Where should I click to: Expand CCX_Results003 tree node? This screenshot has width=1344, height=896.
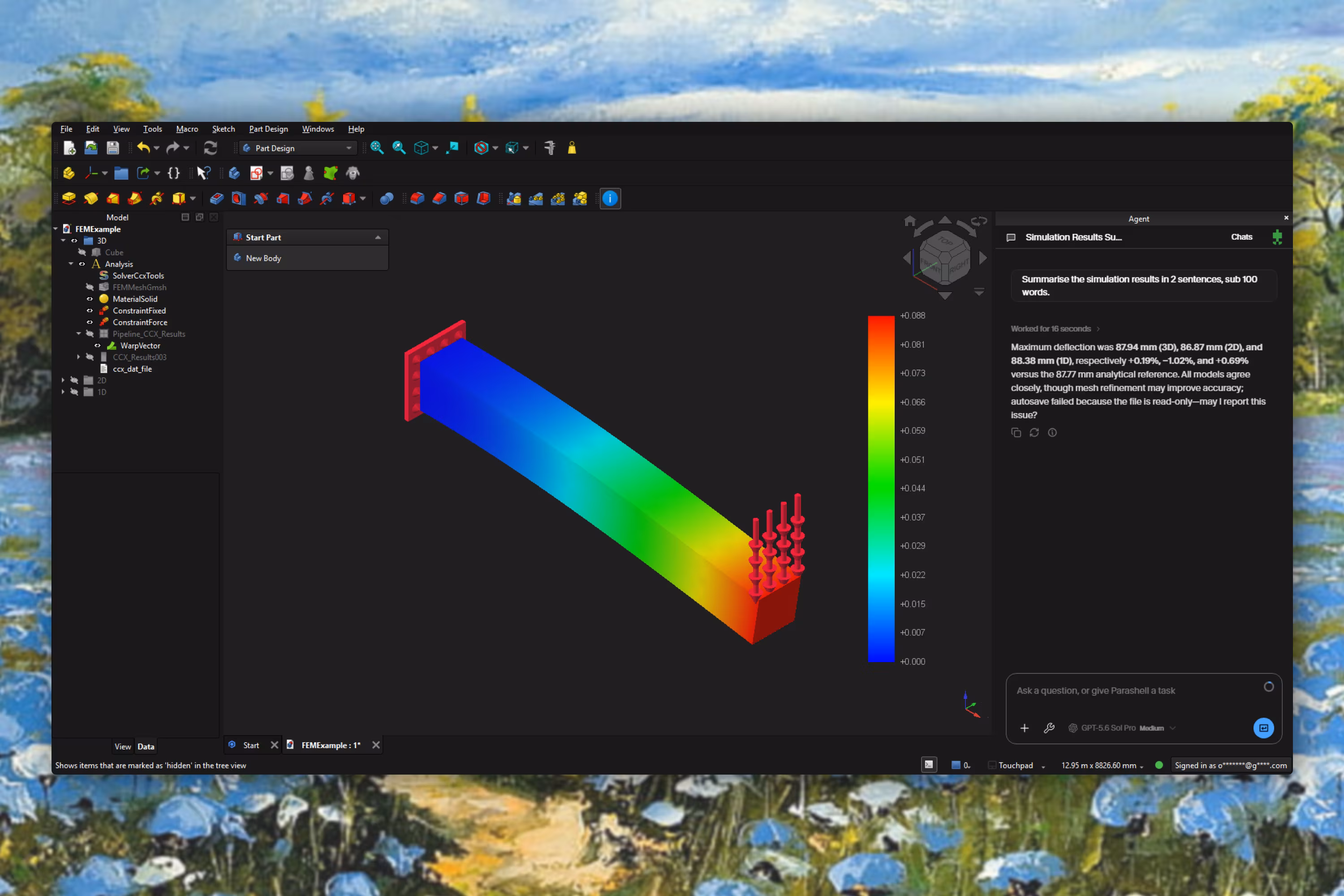click(x=78, y=357)
